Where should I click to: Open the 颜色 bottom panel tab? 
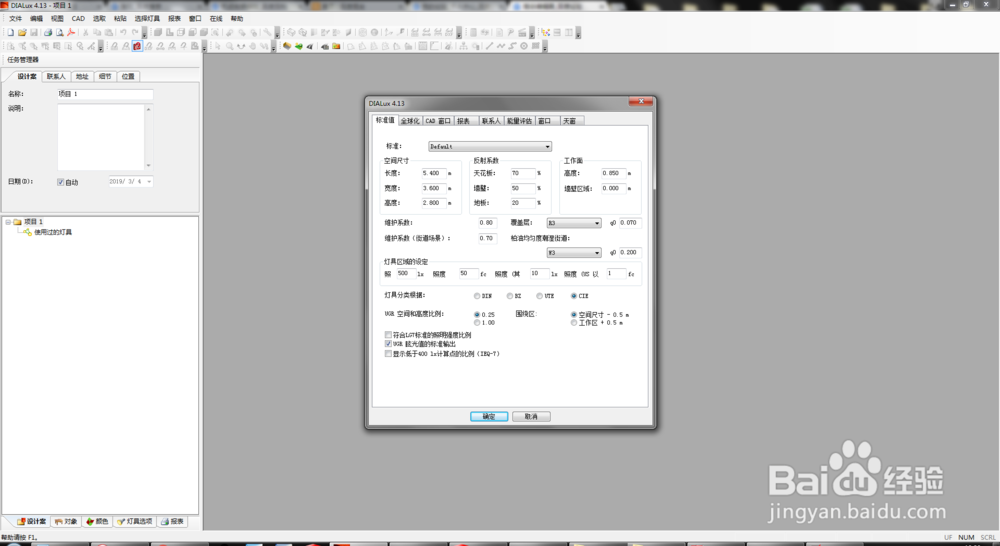[x=98, y=521]
